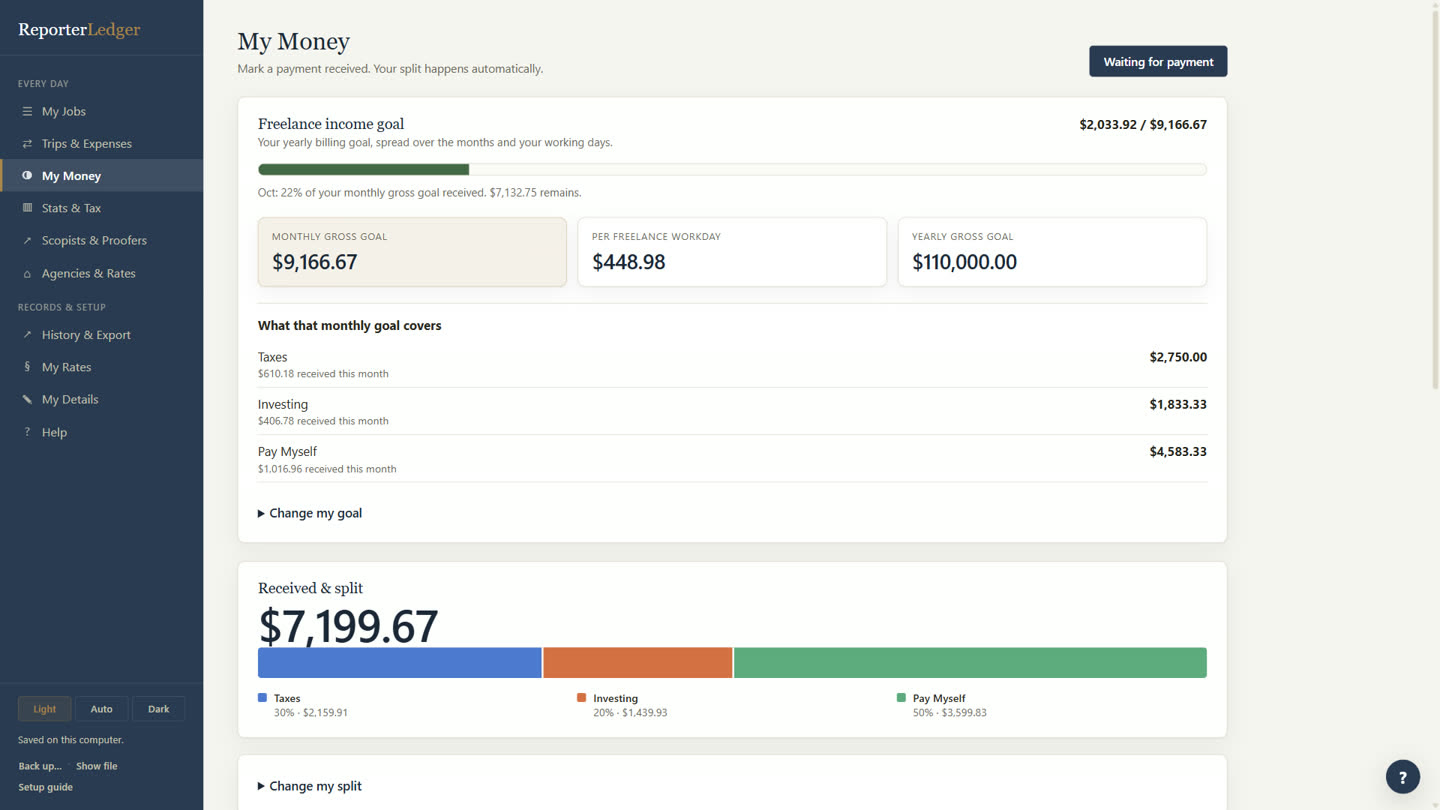Viewport: 1440px width, 810px height.
Task: Expand the Change my split section
Action: (310, 786)
